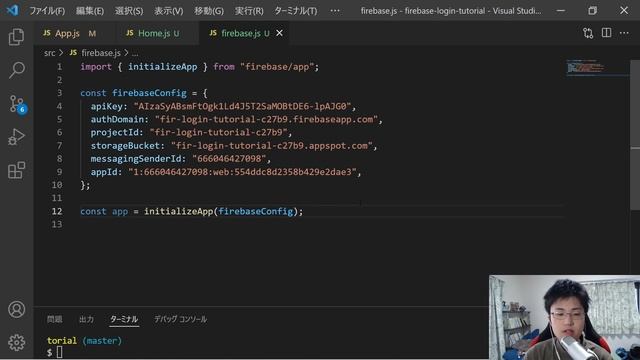Click the appId string value
The image size is (640, 360).
[242, 172]
